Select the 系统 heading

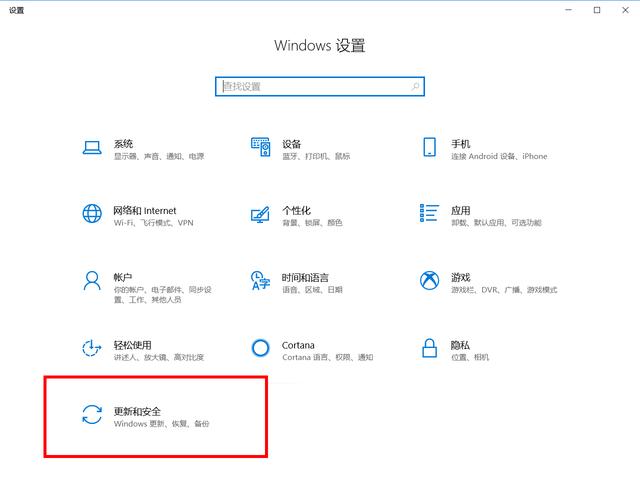point(123,144)
